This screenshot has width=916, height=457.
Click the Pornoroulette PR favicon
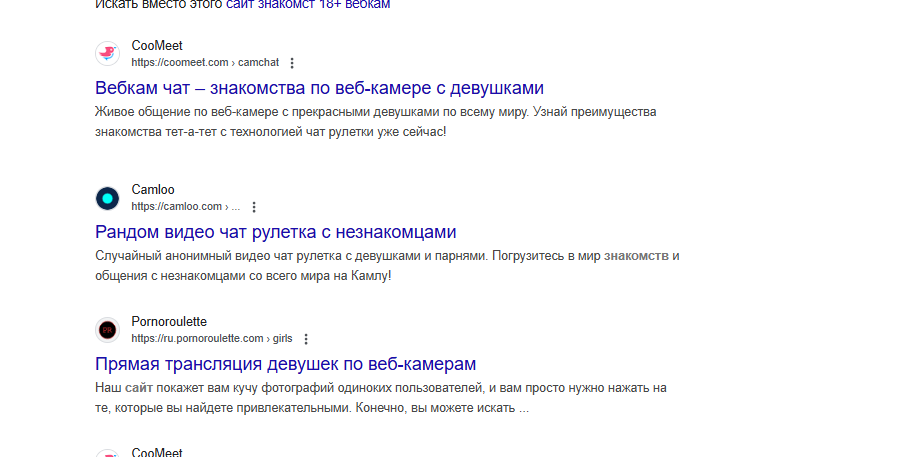pos(107,330)
